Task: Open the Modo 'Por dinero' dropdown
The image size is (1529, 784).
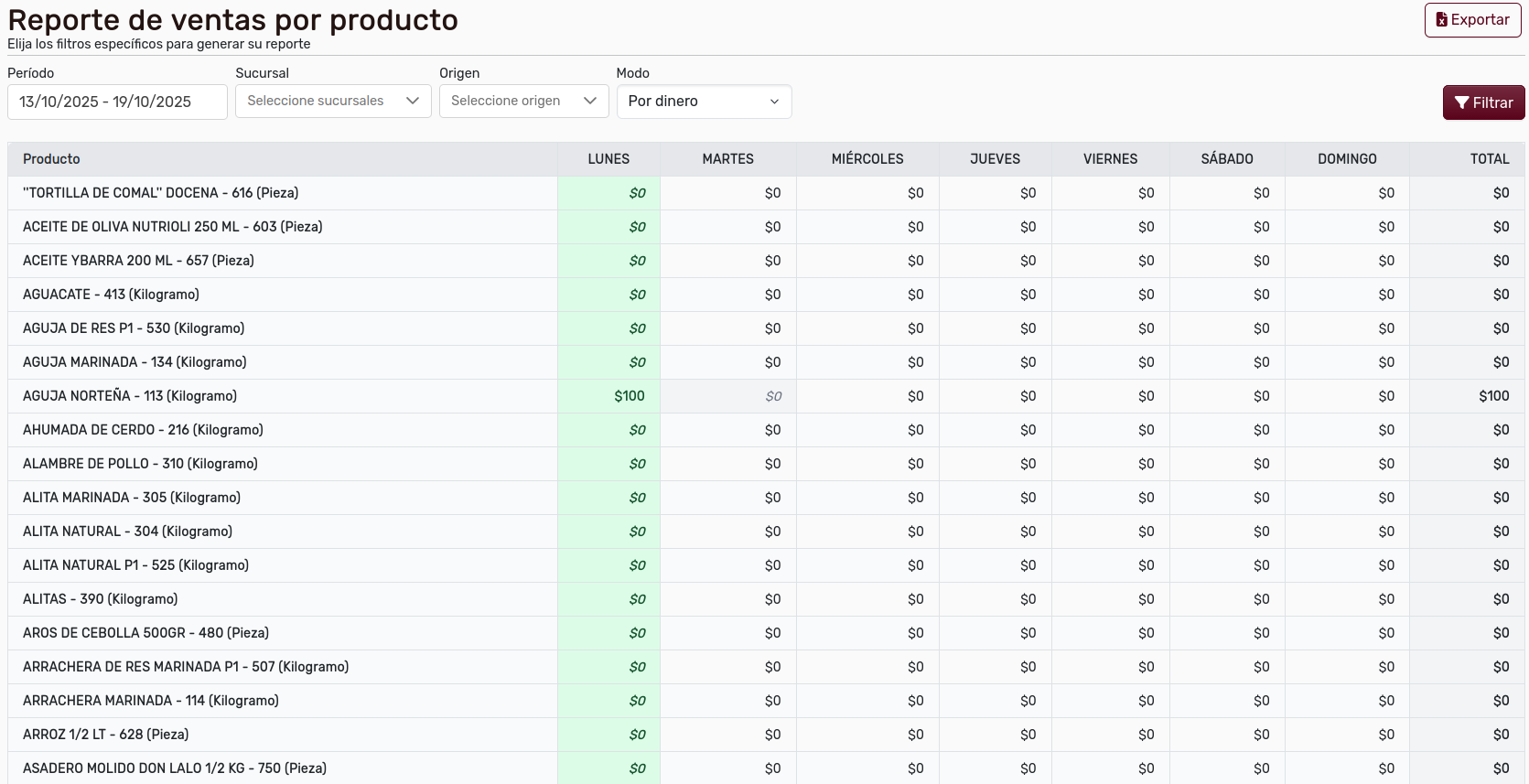Action: click(704, 101)
